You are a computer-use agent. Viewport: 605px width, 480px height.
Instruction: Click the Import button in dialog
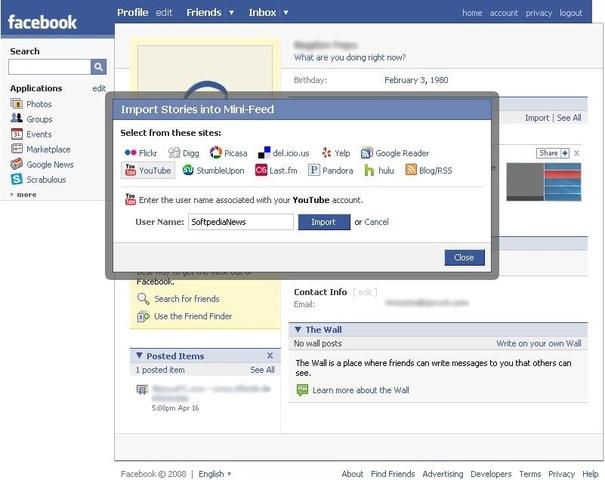(x=324, y=222)
